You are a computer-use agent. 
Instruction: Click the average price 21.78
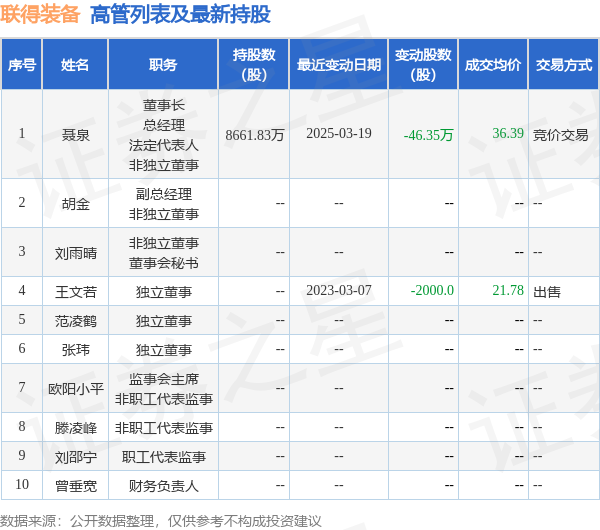pos(508,290)
